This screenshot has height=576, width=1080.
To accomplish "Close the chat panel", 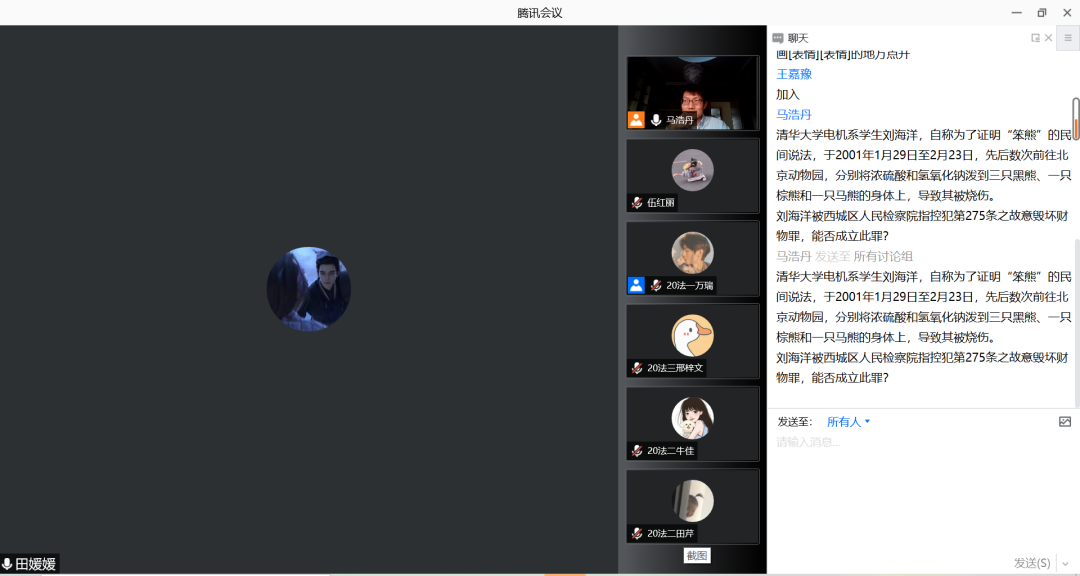I will click(x=1049, y=38).
